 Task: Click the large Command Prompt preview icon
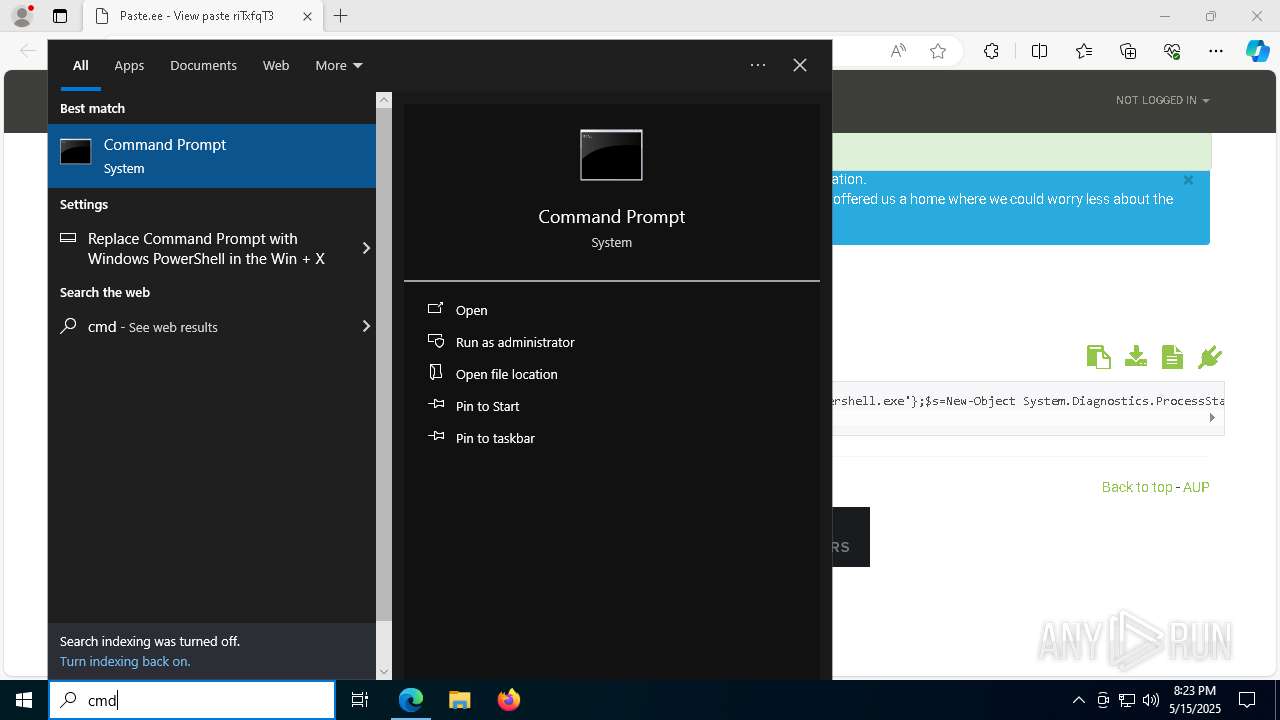click(611, 155)
